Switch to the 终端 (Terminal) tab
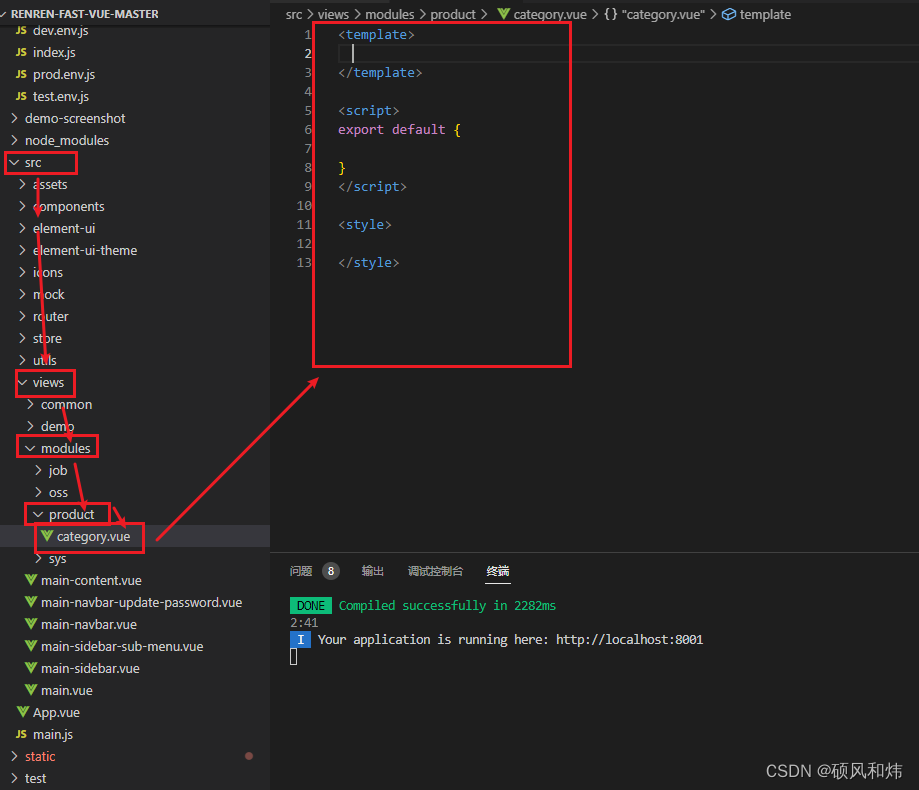The width and height of the screenshot is (919, 790). (498, 571)
